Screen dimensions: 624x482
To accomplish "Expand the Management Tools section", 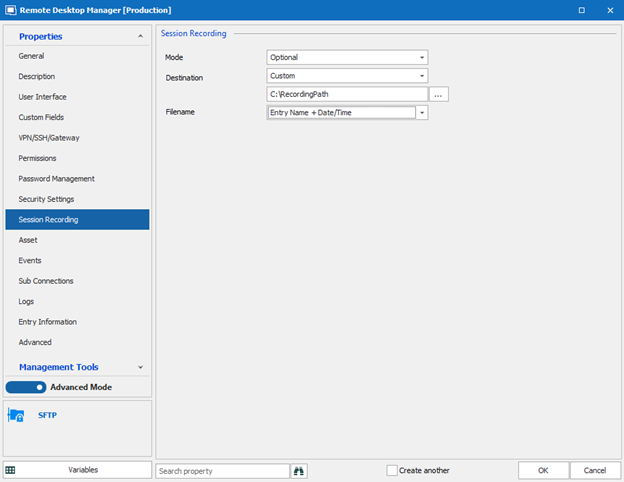I will click(x=140, y=367).
